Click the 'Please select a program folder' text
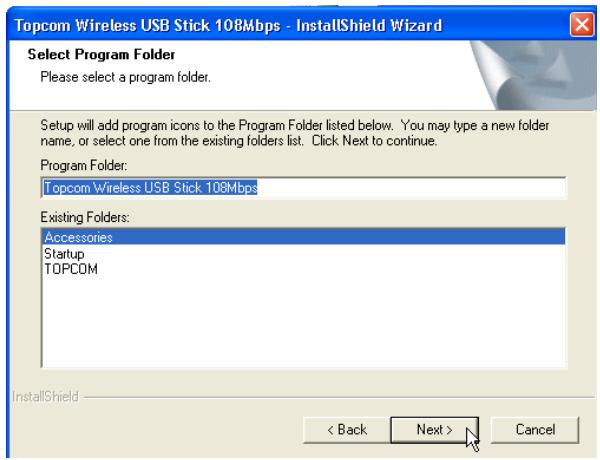Viewport: 600px width, 460px height. tap(126, 77)
